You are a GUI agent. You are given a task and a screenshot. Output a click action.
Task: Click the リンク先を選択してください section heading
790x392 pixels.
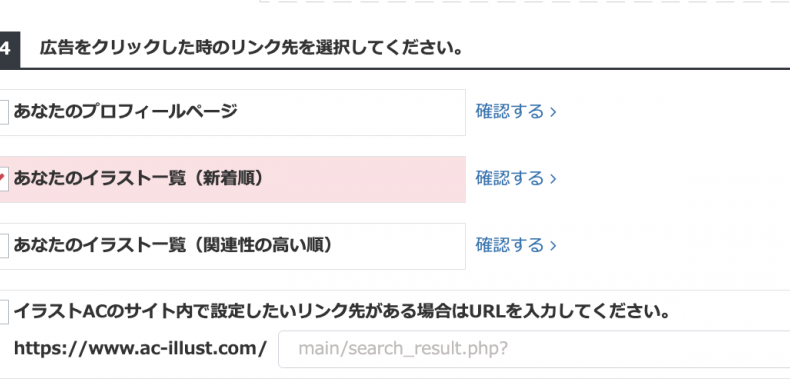pos(251,49)
